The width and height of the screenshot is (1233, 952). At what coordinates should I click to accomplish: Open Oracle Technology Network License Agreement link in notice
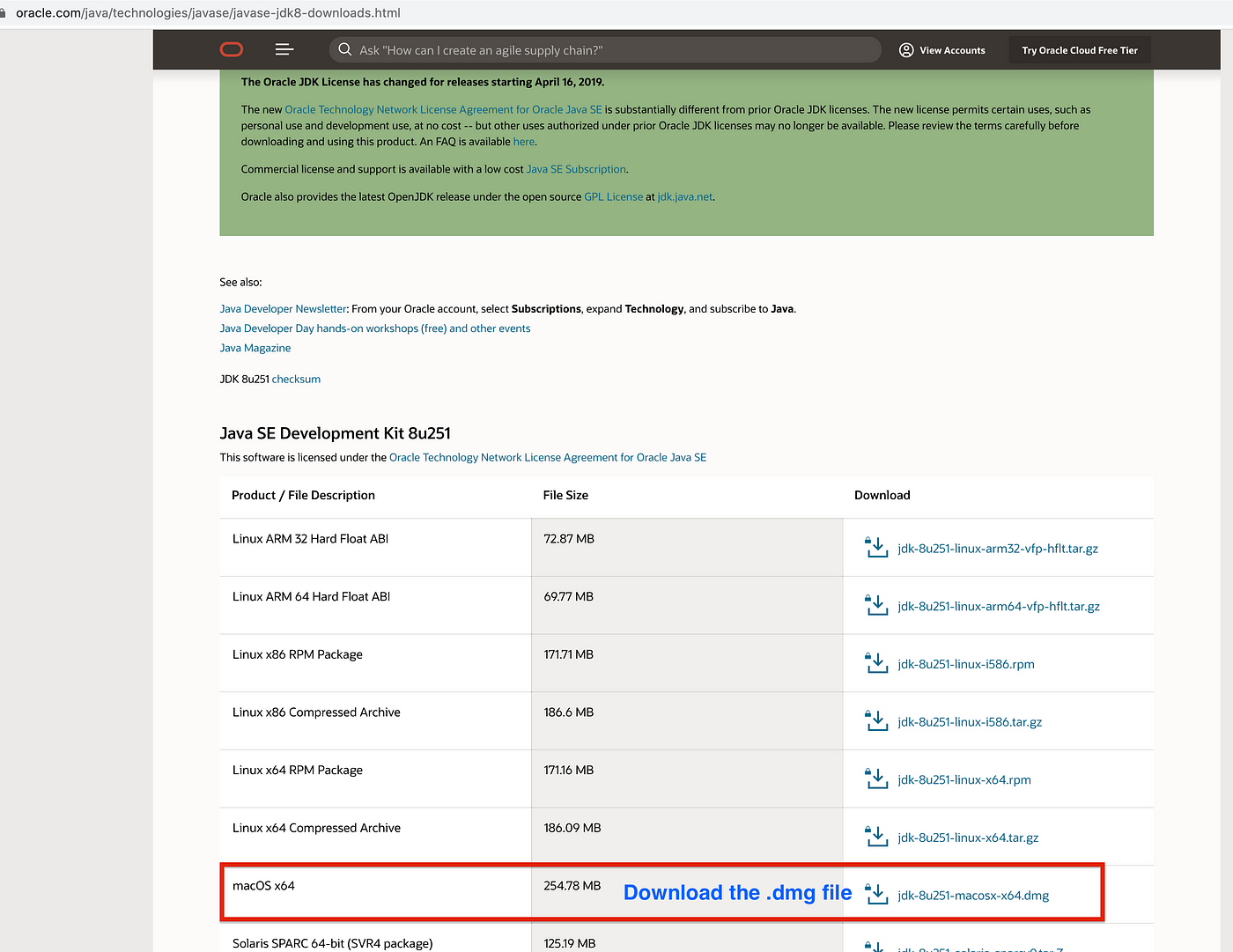point(443,109)
